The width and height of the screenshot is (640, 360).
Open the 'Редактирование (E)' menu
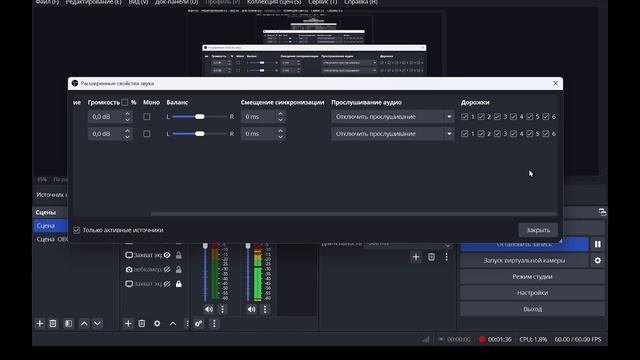coord(93,2)
